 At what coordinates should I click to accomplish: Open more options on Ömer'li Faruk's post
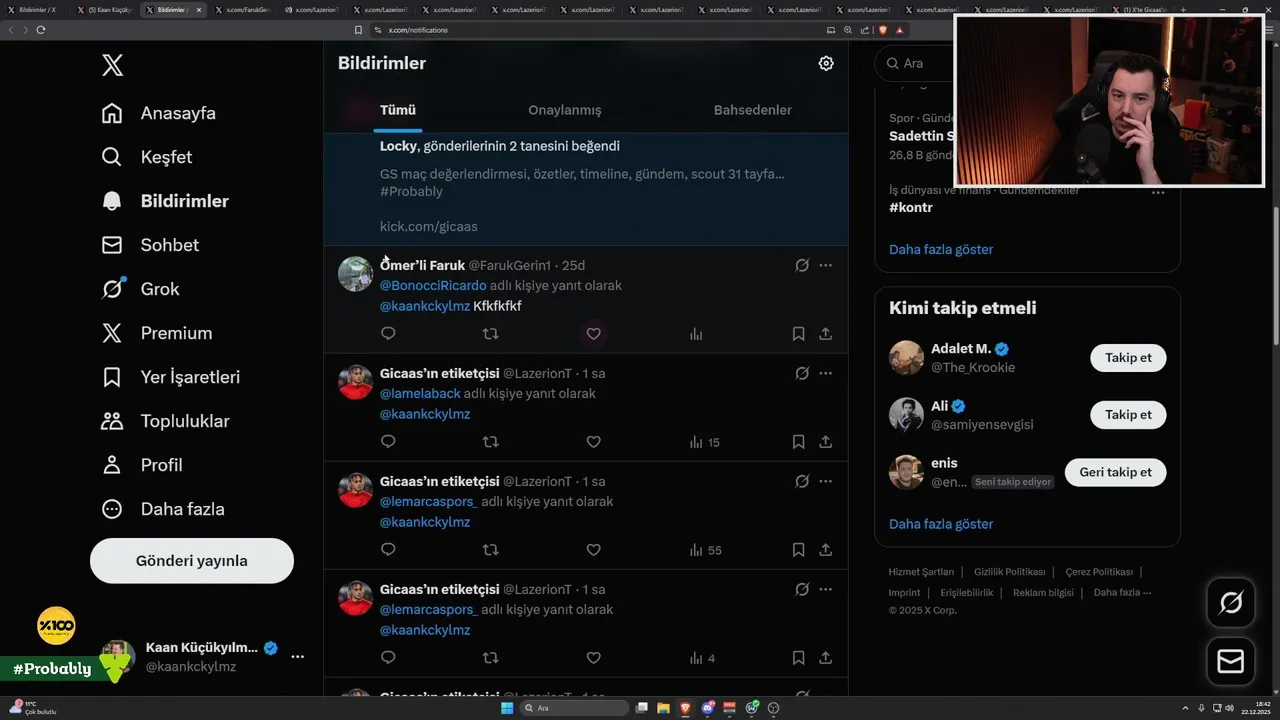click(x=826, y=265)
